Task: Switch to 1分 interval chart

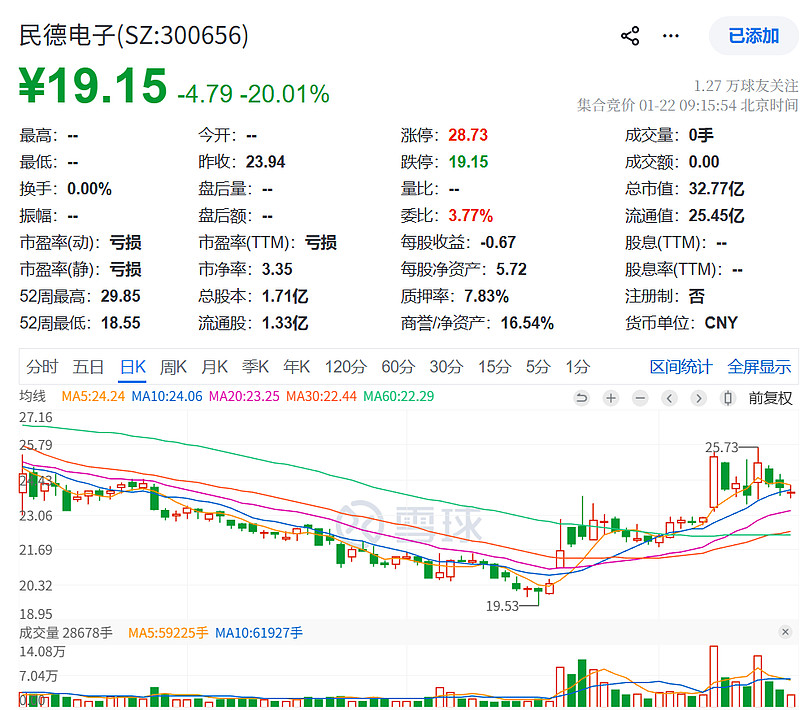Action: pyautogui.click(x=578, y=367)
